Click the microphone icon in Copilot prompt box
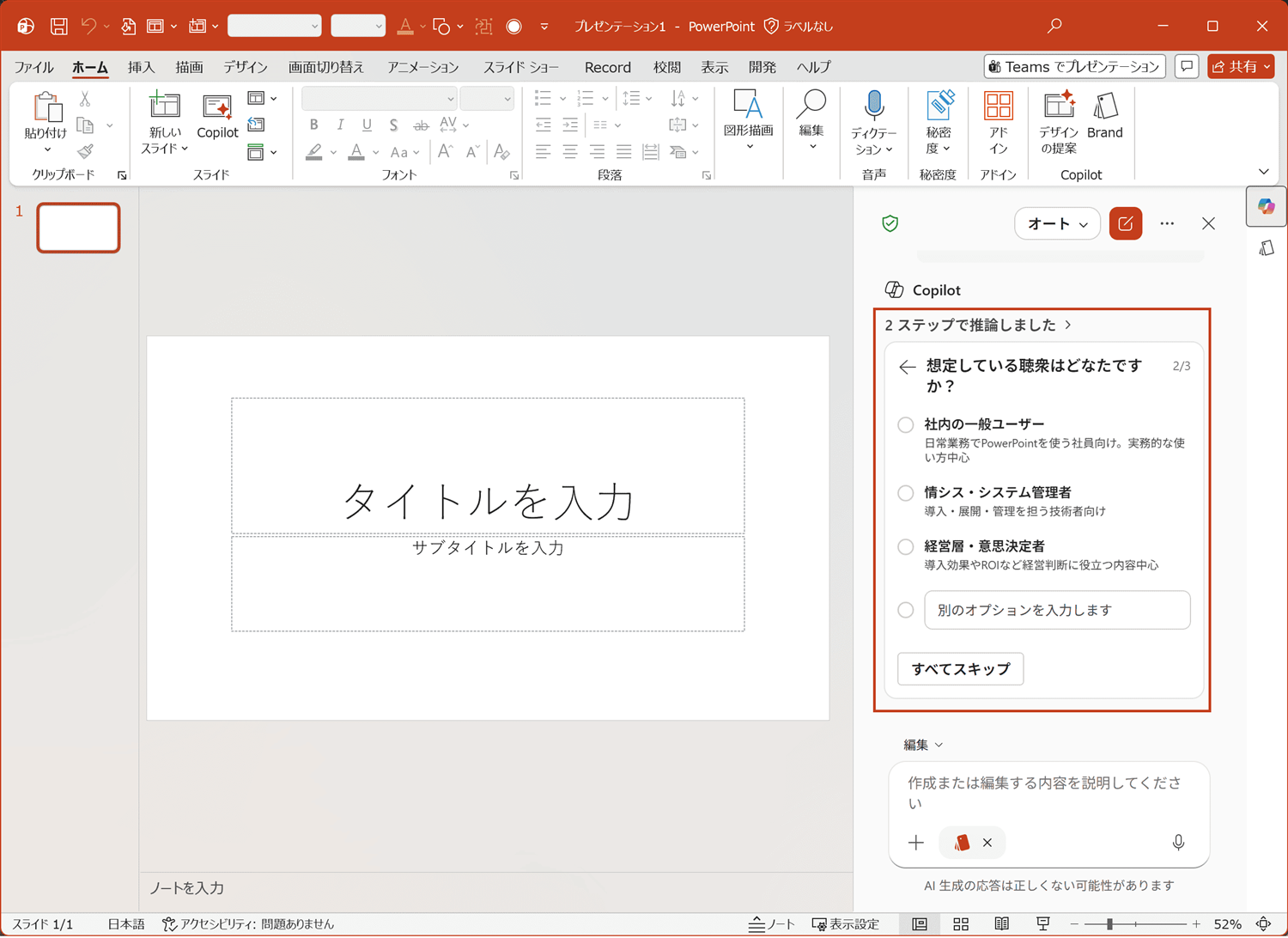1288x938 pixels. click(1178, 843)
